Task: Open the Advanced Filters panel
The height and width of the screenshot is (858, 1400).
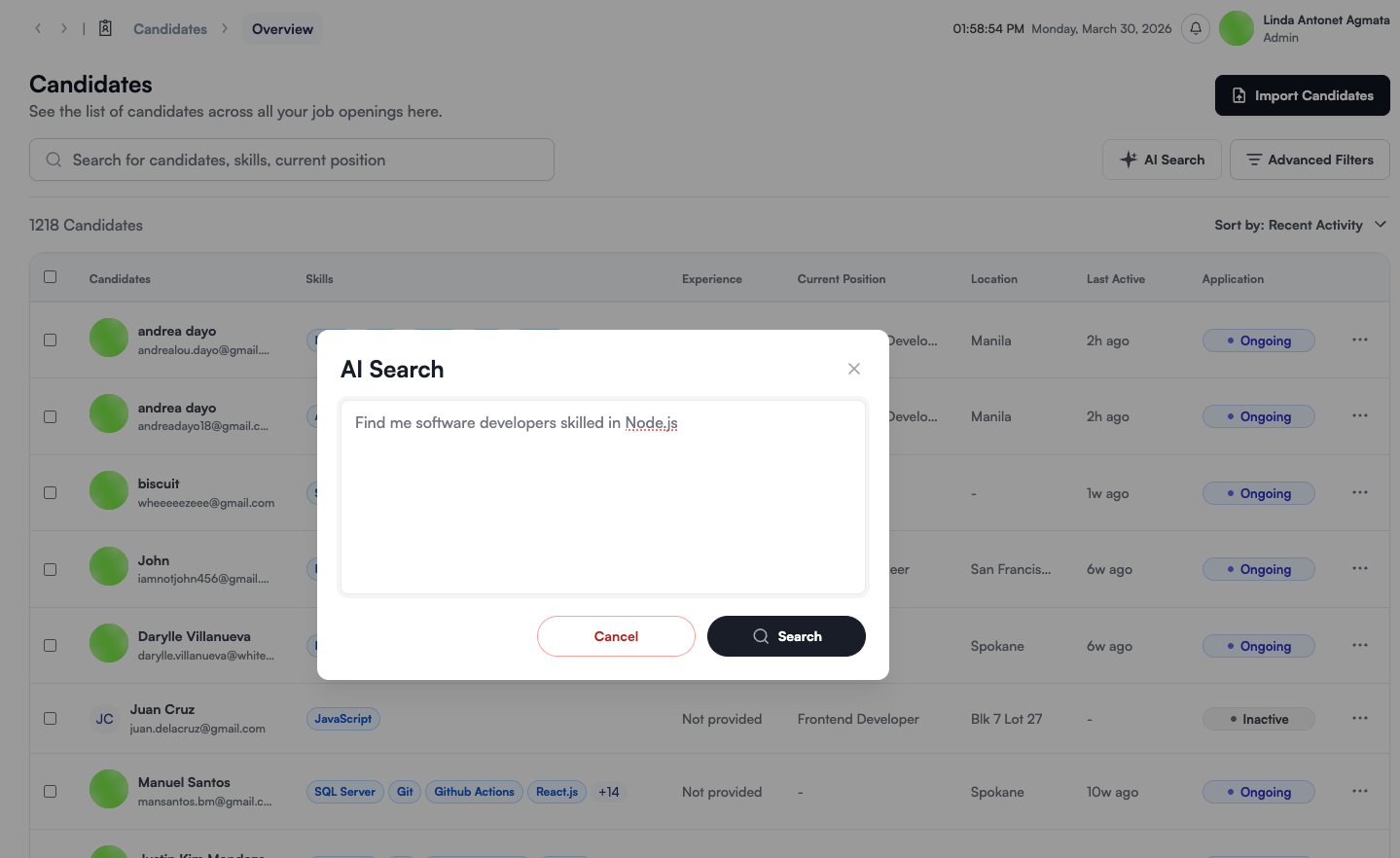Action: 1310,160
